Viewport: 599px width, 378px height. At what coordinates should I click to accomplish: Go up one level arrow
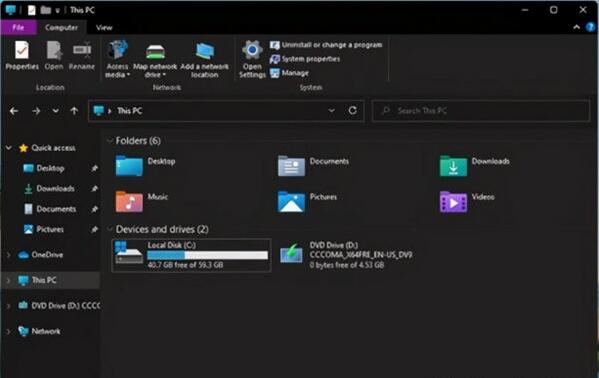tap(74, 111)
